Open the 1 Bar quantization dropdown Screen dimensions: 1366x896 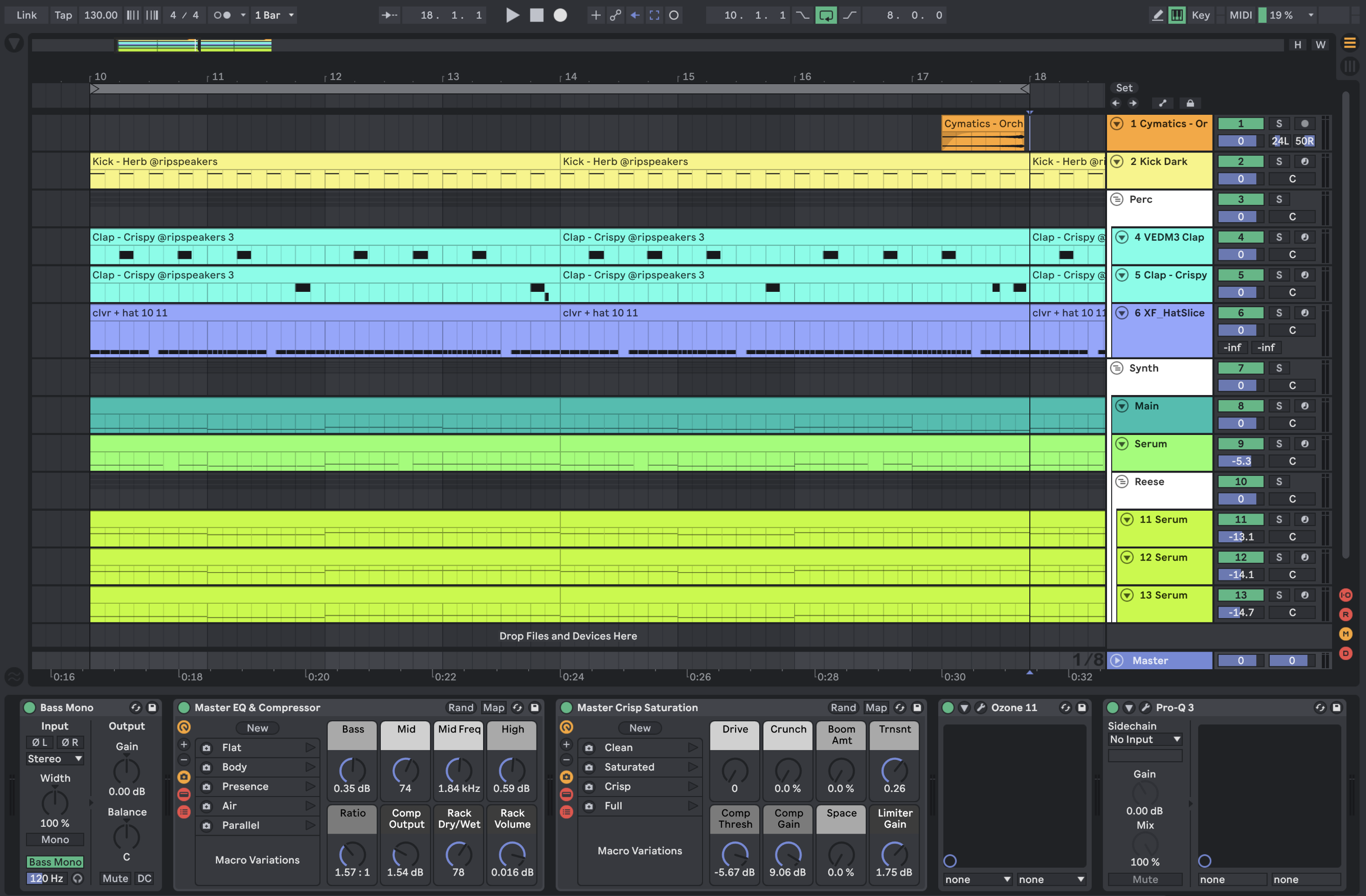[274, 15]
